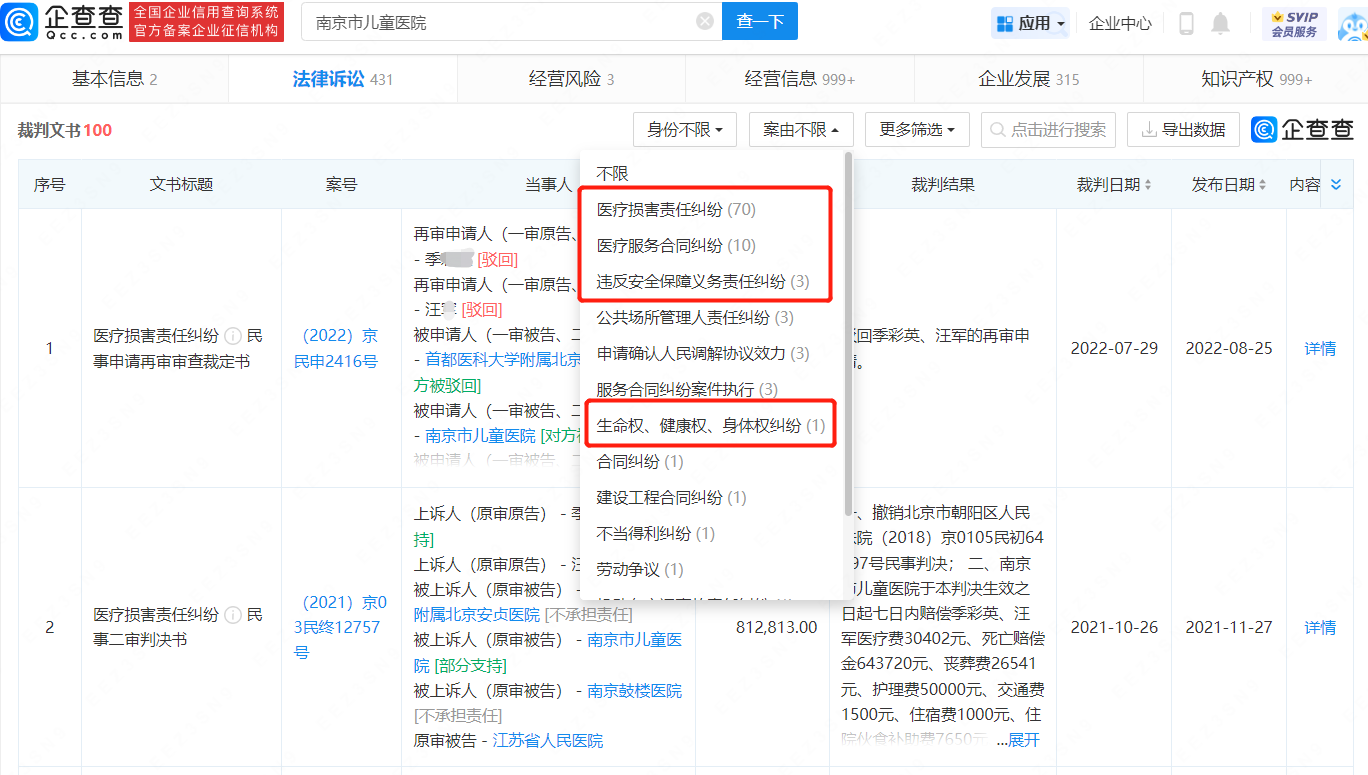Switch to 知识产权 tab

pos(1256,79)
